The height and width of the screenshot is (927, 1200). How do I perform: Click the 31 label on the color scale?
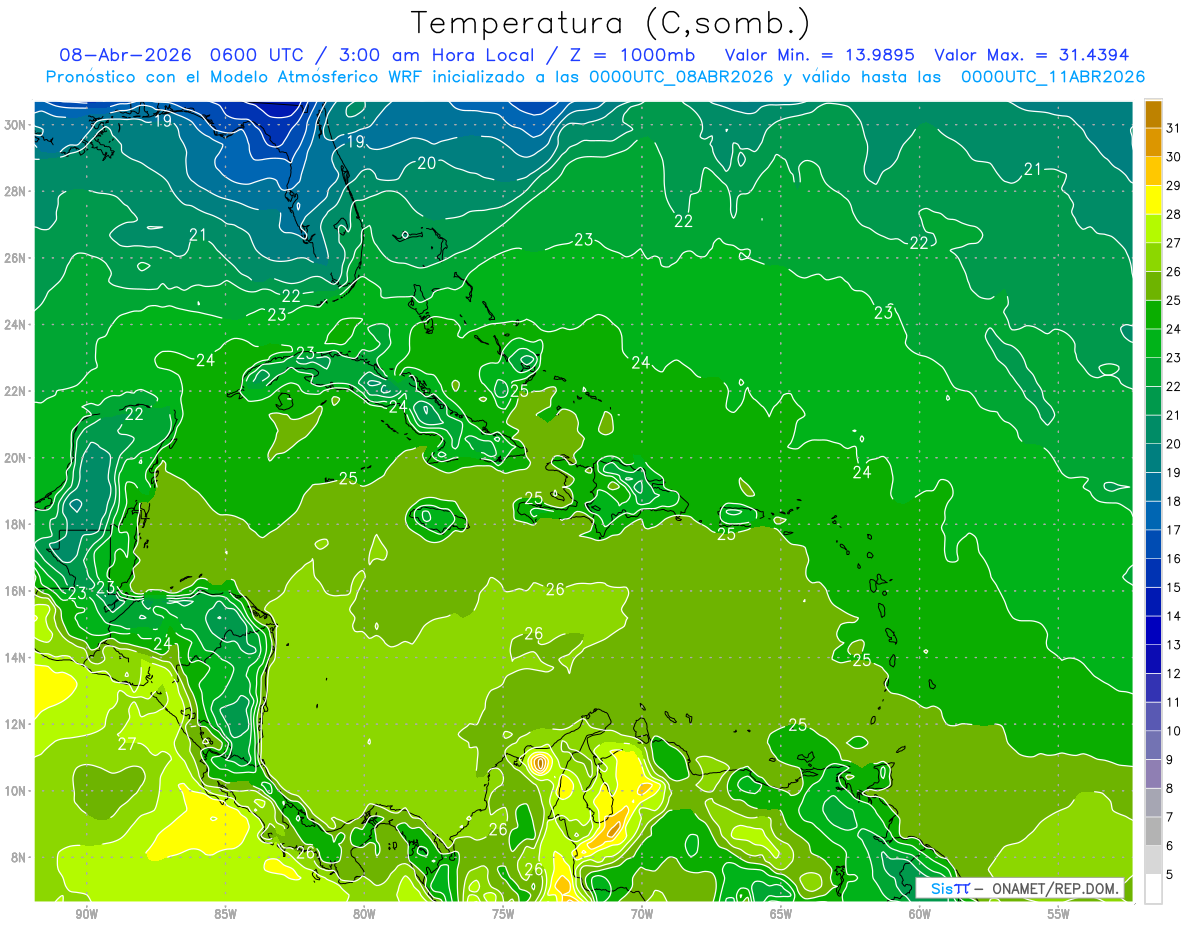point(1174,127)
